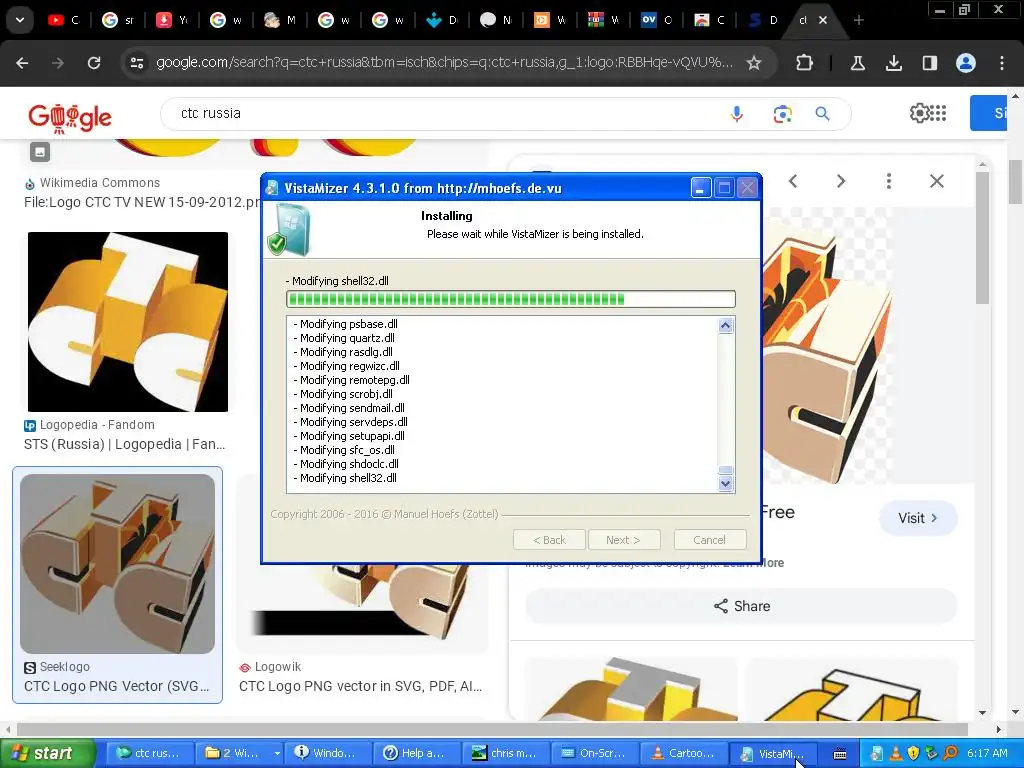Show next image in preview panel
The image size is (1024, 768).
pyautogui.click(x=840, y=181)
